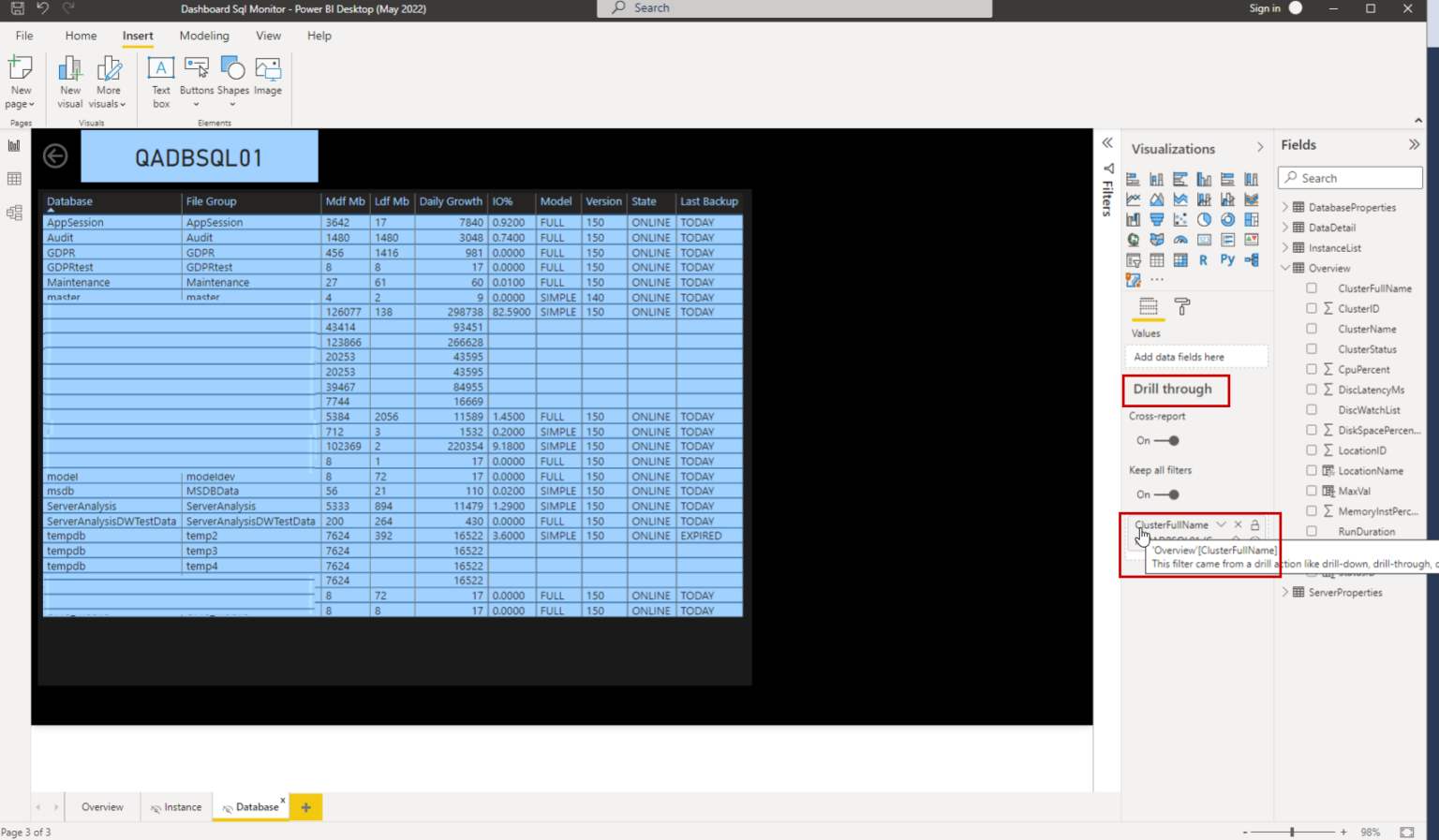
Task: Click the back arrow on the report canvas
Action: 54,155
